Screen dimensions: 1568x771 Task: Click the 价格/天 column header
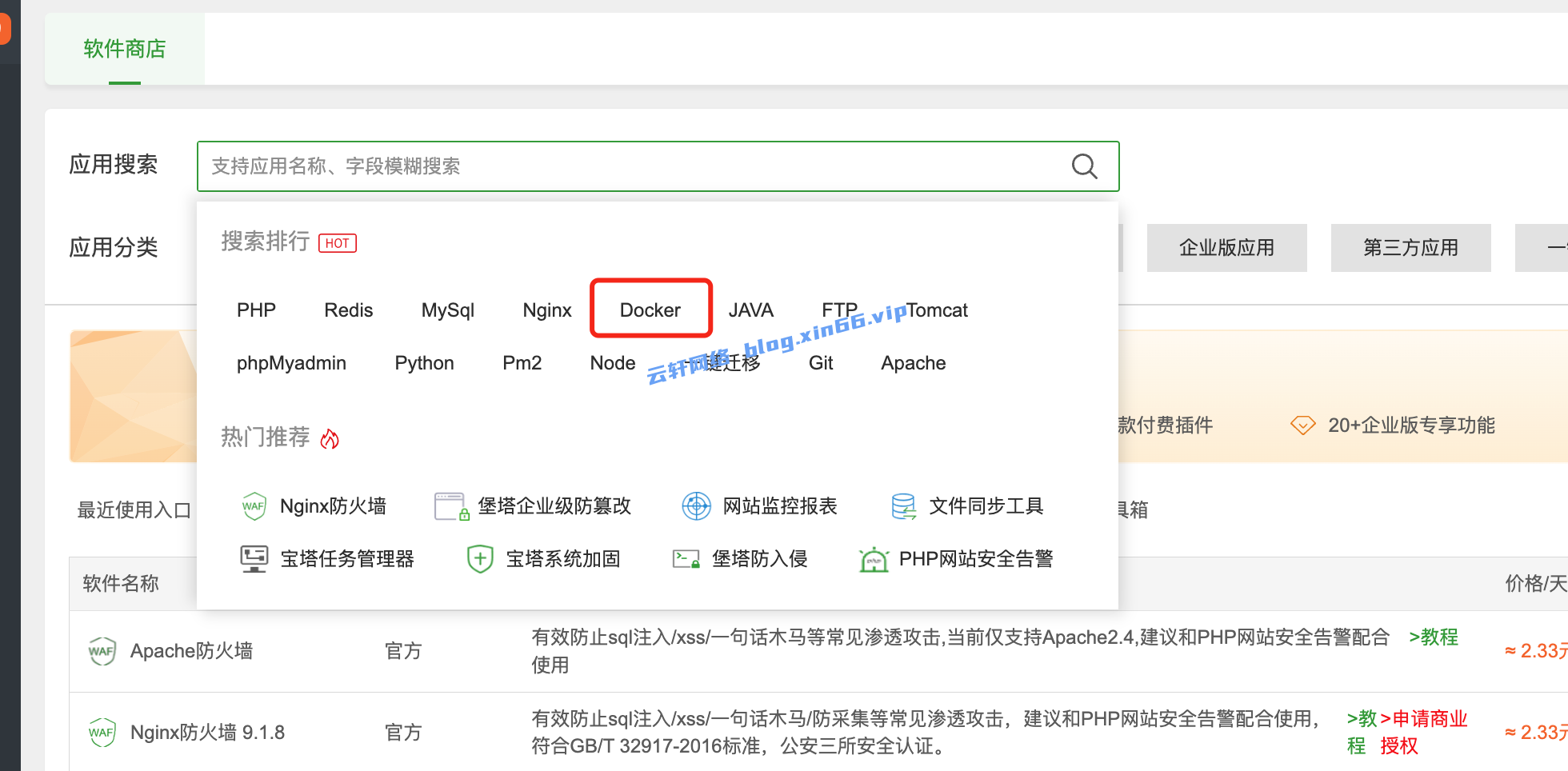[x=1536, y=584]
